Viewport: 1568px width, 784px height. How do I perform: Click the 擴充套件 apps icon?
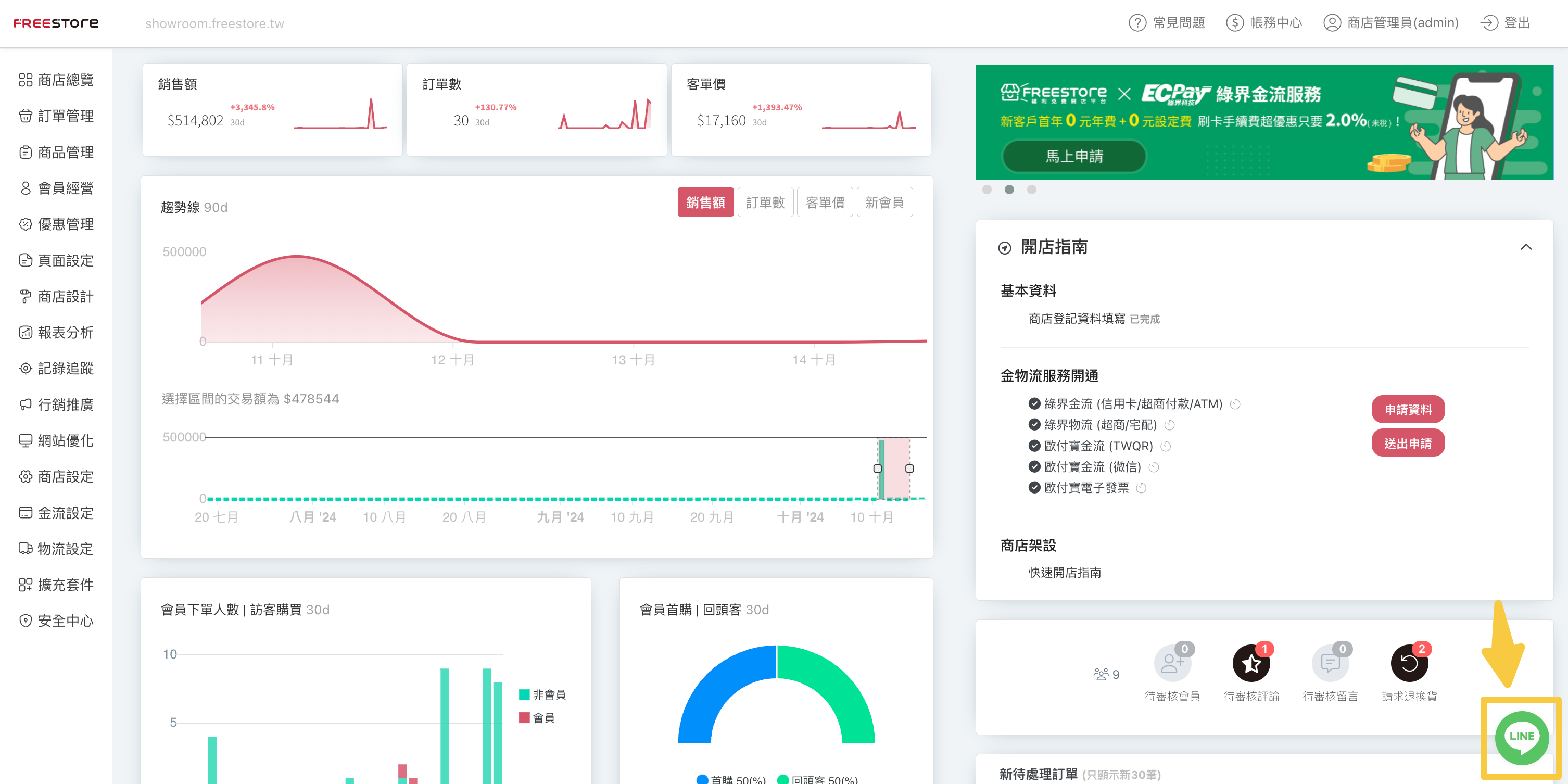click(x=26, y=585)
